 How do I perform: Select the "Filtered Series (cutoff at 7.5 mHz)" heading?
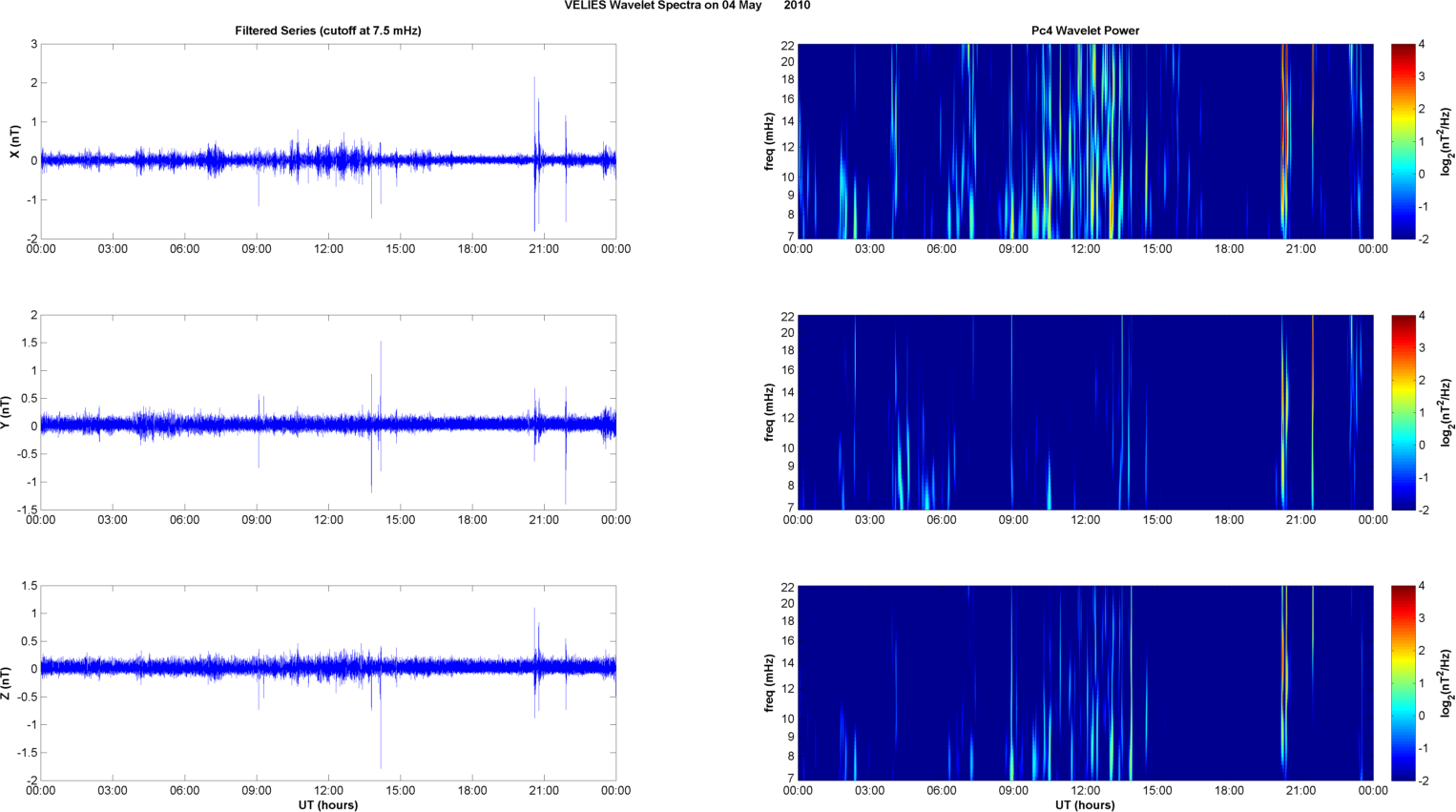tap(328, 31)
